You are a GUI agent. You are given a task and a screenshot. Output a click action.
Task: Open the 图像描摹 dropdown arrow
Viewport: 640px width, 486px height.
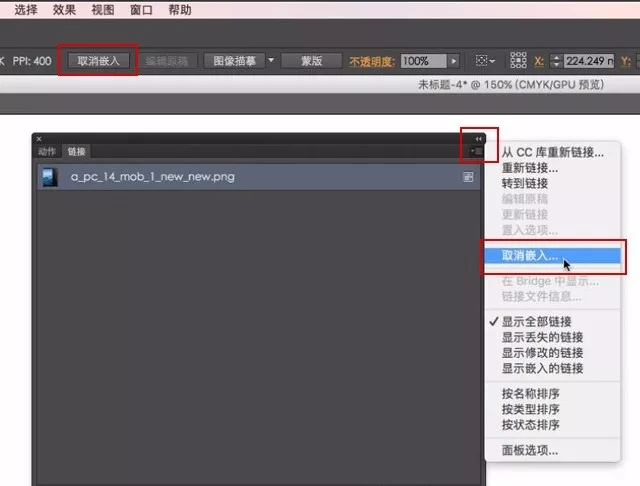click(271, 60)
